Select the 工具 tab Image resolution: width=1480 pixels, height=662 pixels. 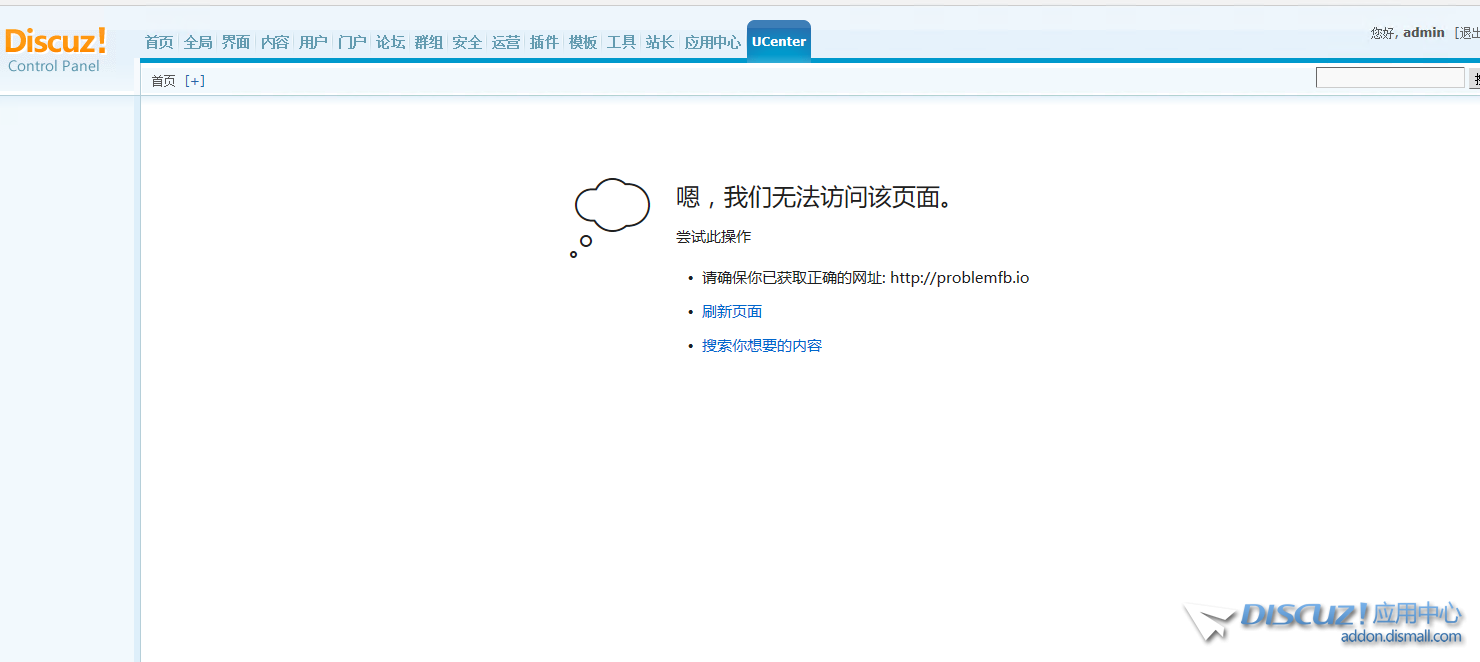click(621, 42)
